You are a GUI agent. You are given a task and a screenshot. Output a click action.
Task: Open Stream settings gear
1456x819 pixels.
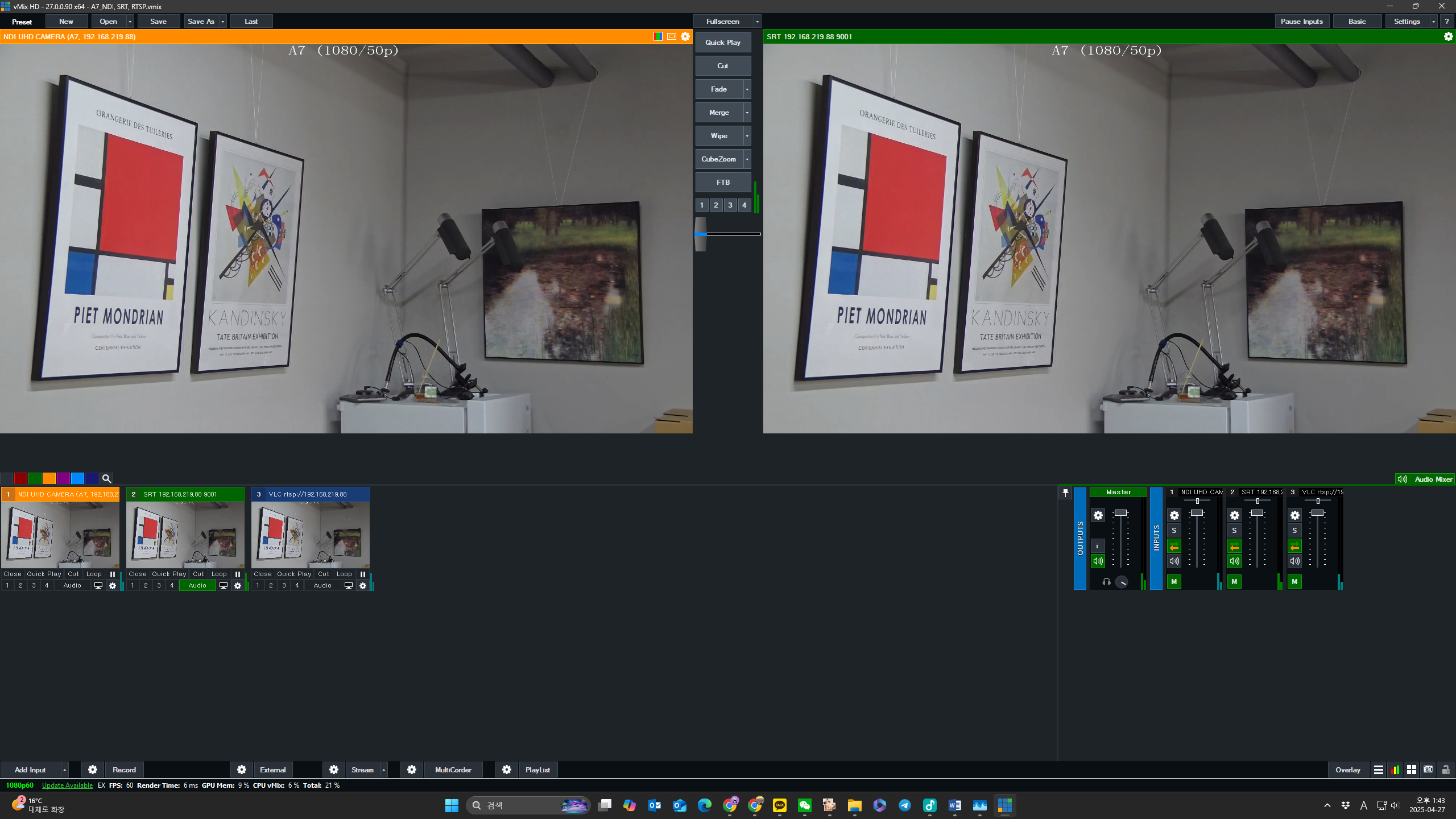tap(334, 770)
